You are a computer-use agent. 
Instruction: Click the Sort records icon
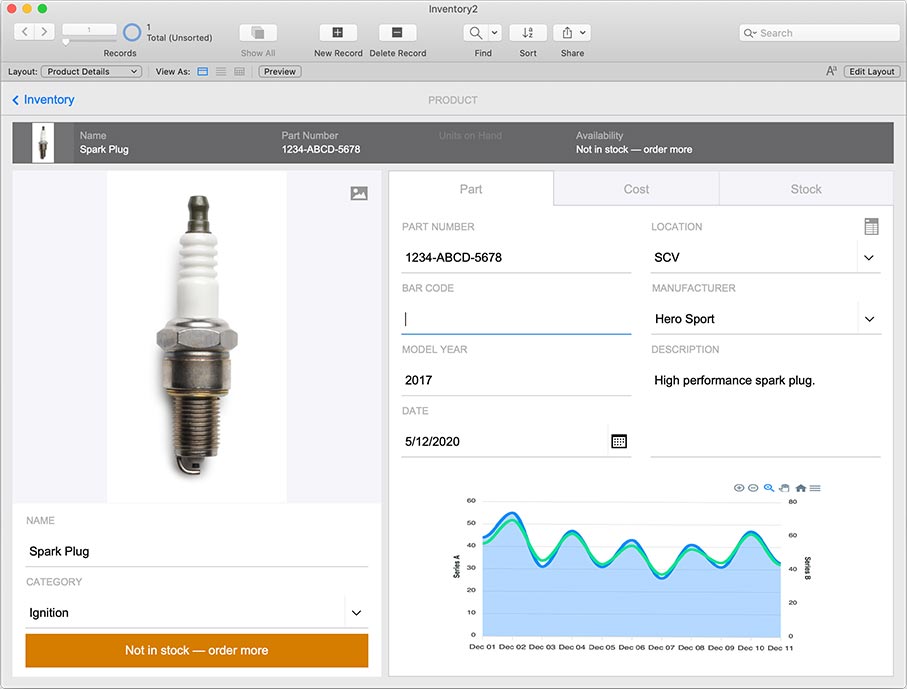(x=528, y=33)
